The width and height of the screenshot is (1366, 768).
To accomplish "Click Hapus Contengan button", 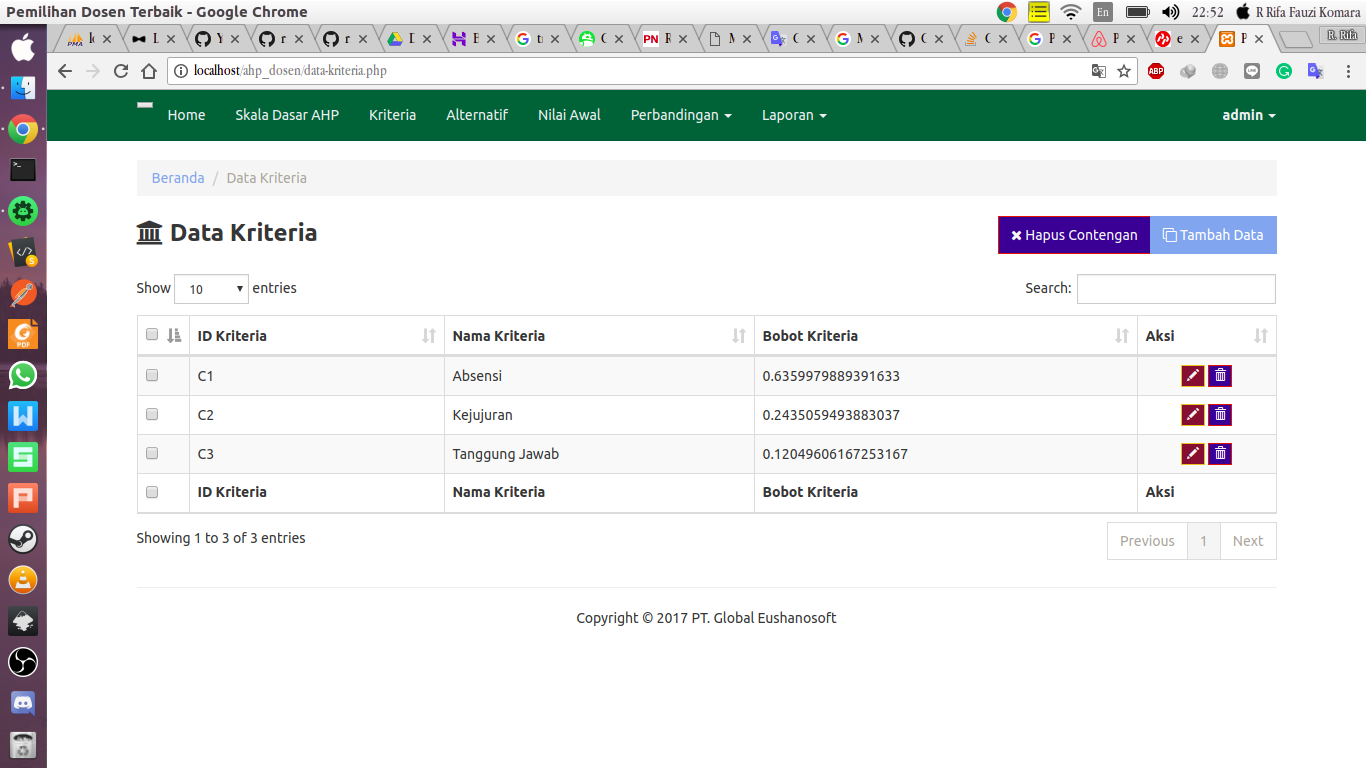I will pyautogui.click(x=1074, y=235).
